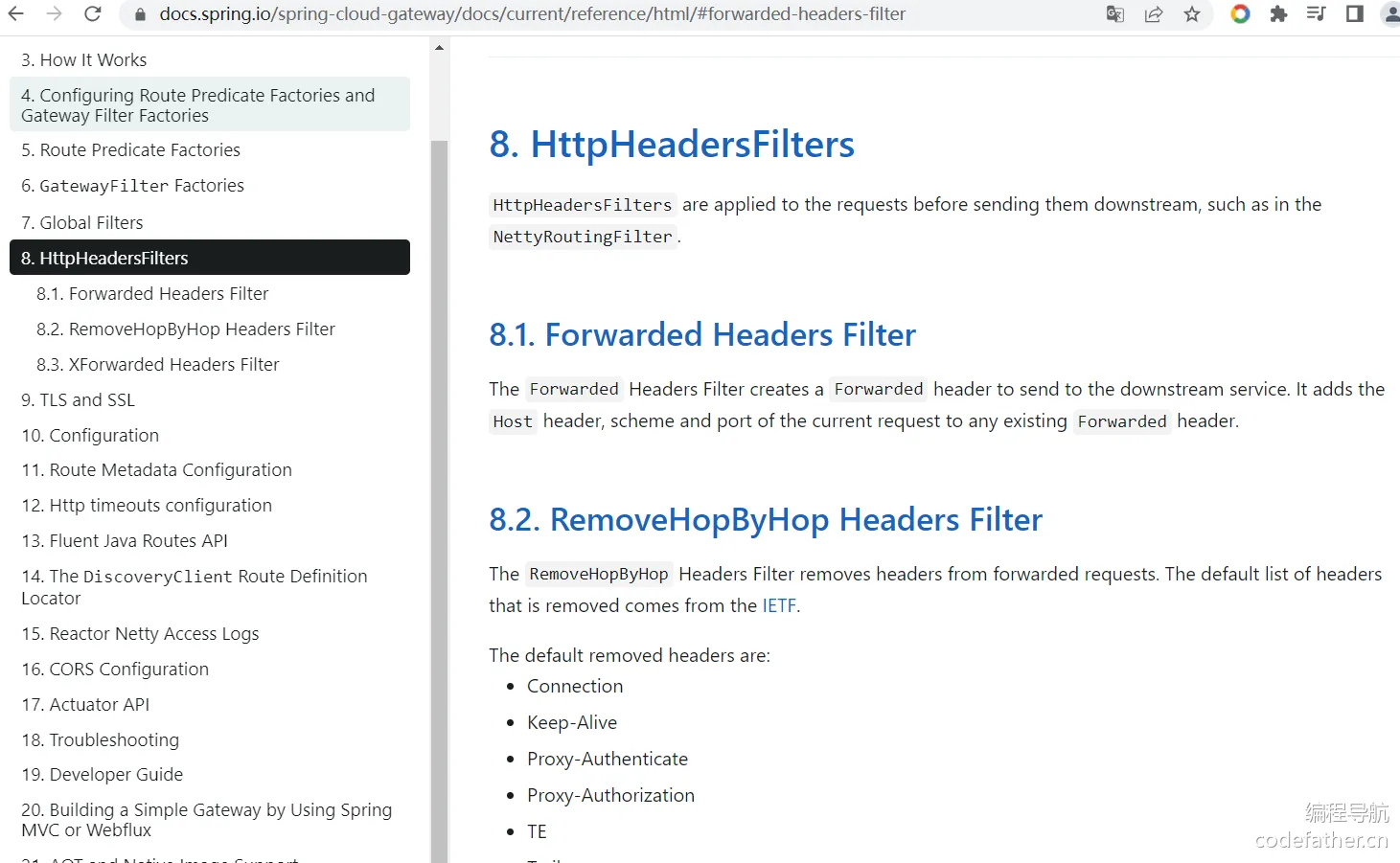
Task: Open the media controls icon
Action: click(1317, 14)
